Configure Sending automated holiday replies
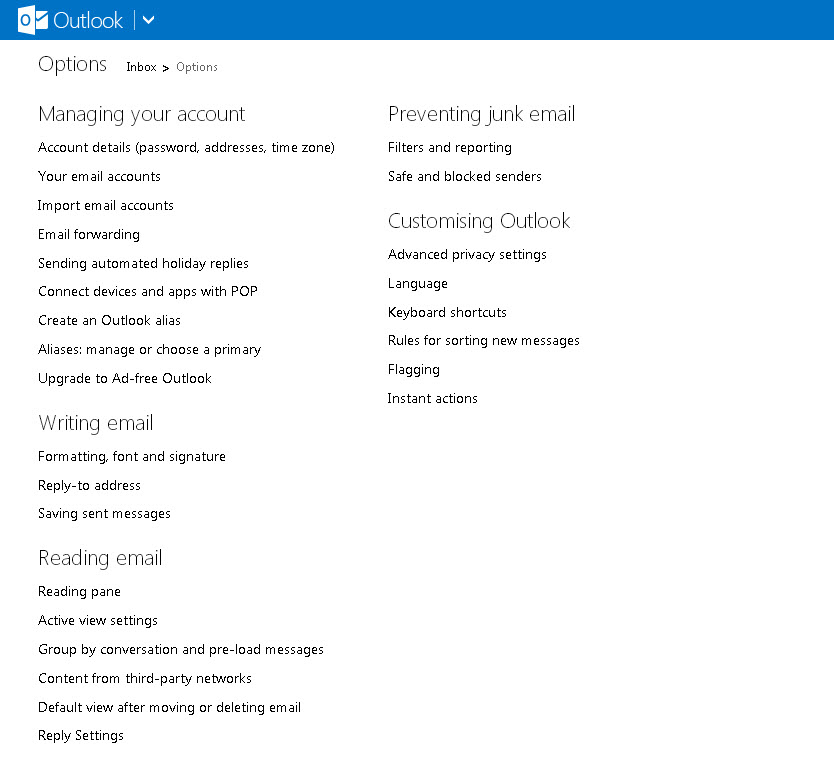The image size is (834, 781). pos(143,263)
